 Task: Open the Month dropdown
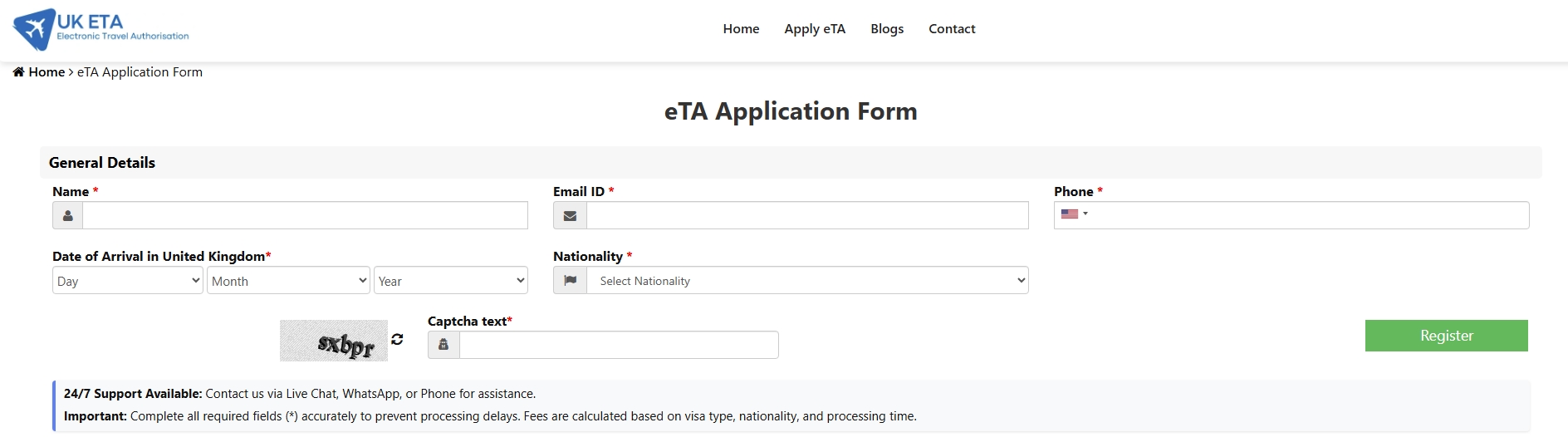click(x=288, y=281)
